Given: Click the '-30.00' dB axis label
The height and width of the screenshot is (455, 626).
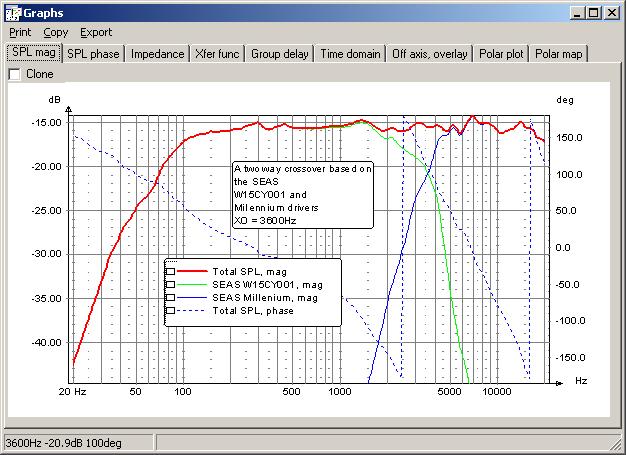Looking at the screenshot, I should tap(47, 254).
